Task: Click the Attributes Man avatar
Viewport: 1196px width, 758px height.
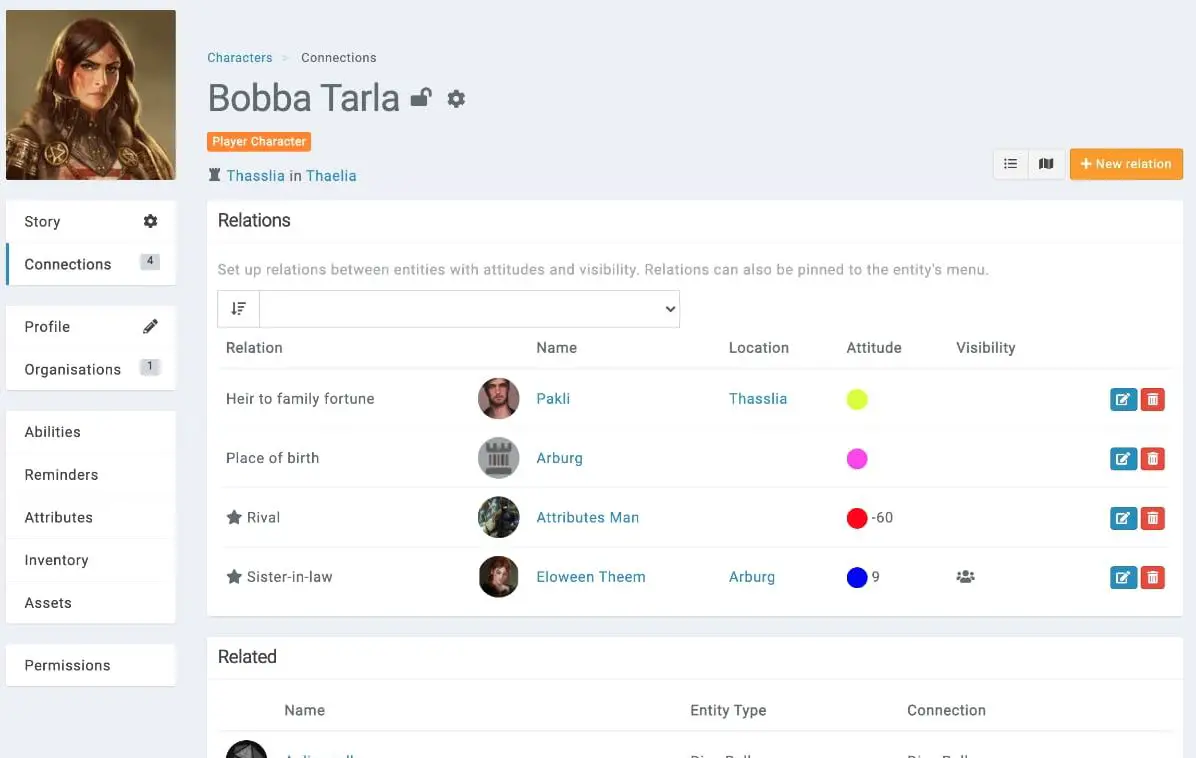Action: (x=498, y=517)
